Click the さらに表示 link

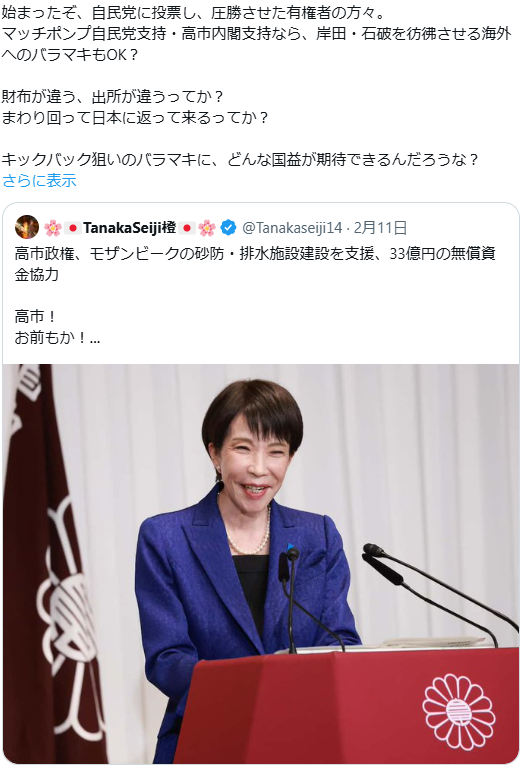click(39, 181)
